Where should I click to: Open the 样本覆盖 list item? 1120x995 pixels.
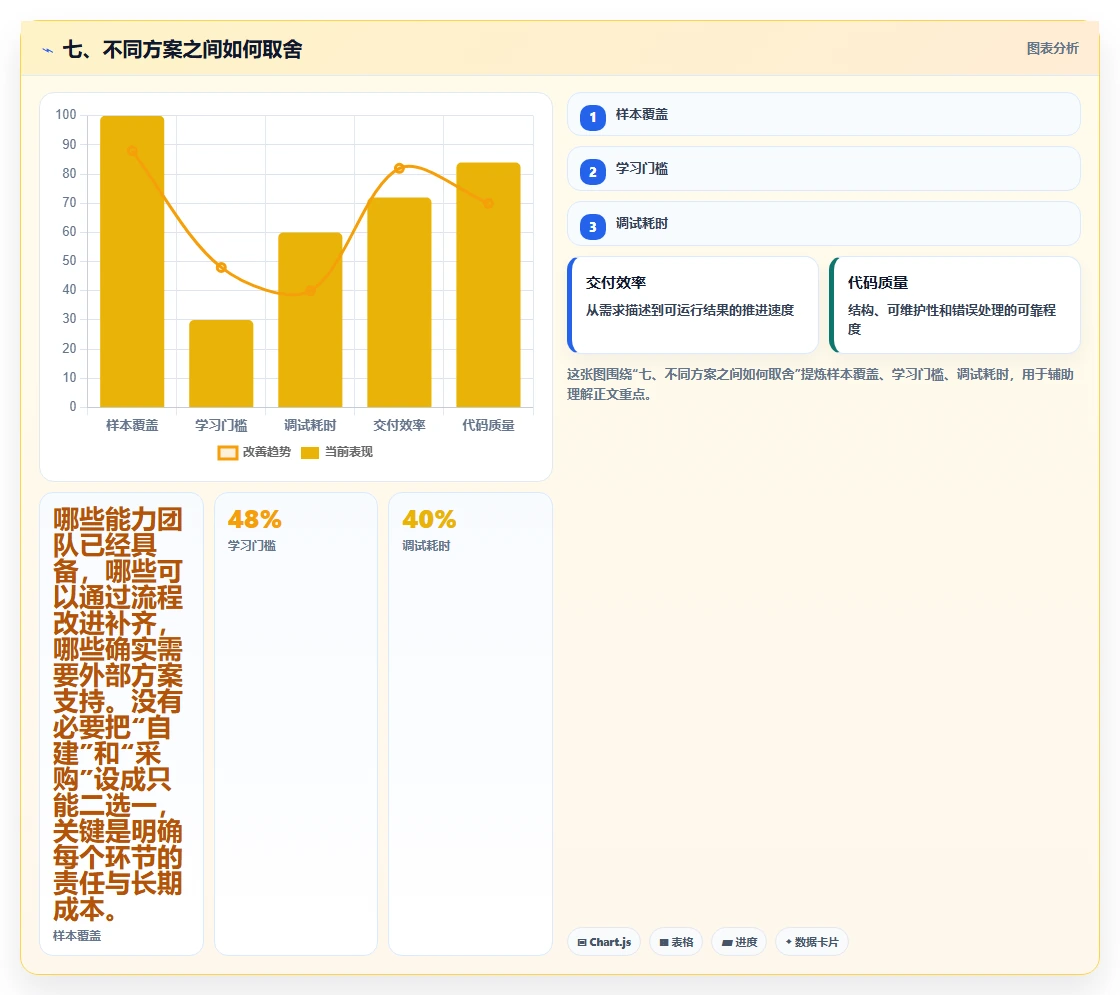coord(824,114)
